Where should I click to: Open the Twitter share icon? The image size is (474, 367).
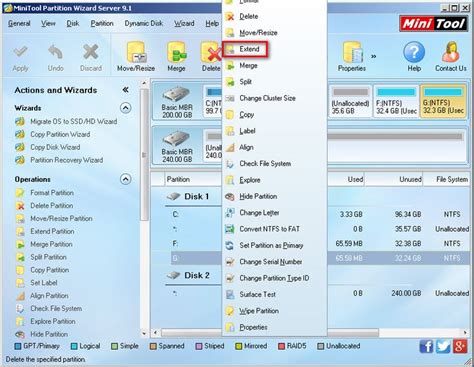[443, 346]
